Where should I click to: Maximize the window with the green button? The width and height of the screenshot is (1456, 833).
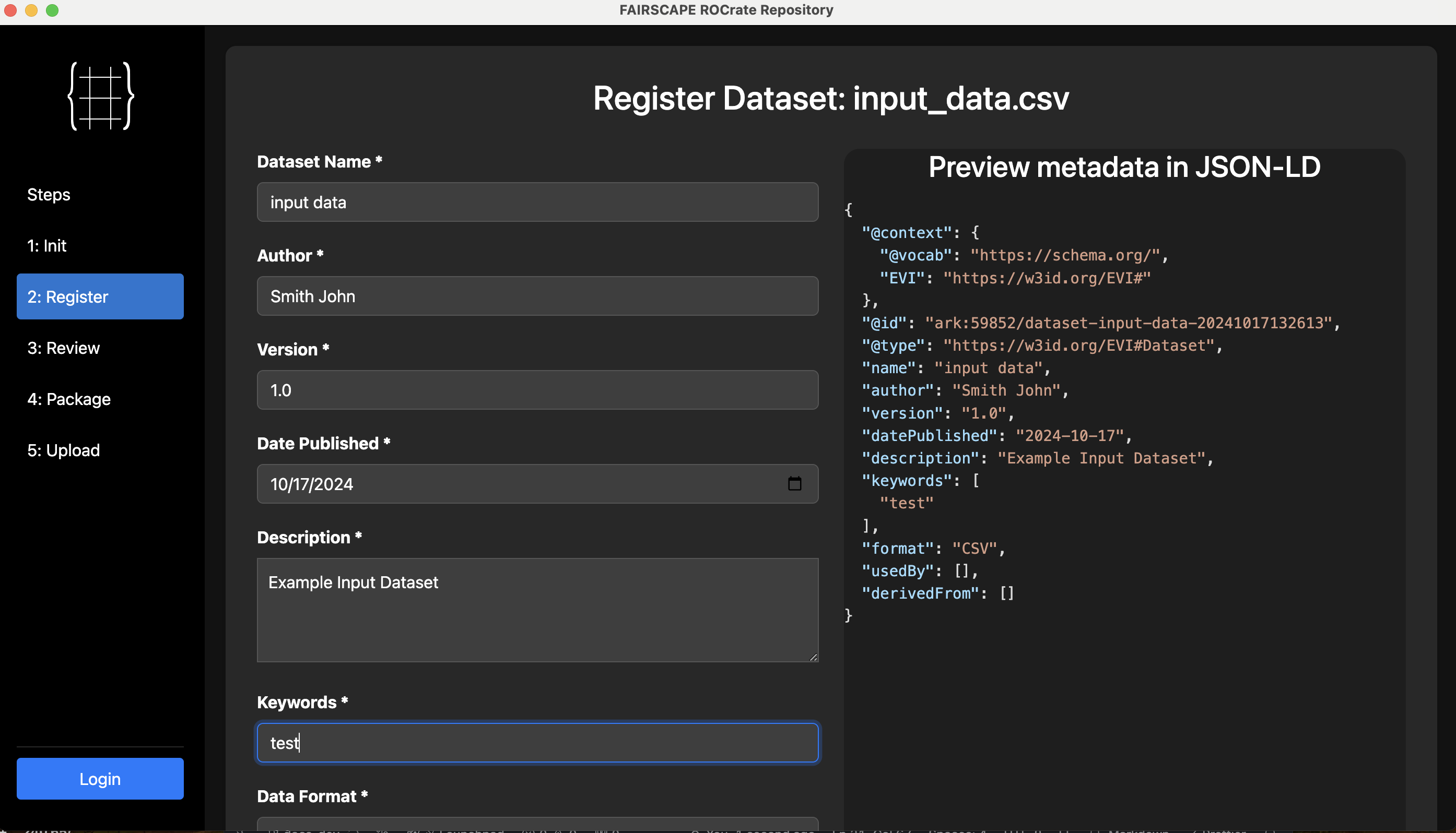click(x=52, y=10)
